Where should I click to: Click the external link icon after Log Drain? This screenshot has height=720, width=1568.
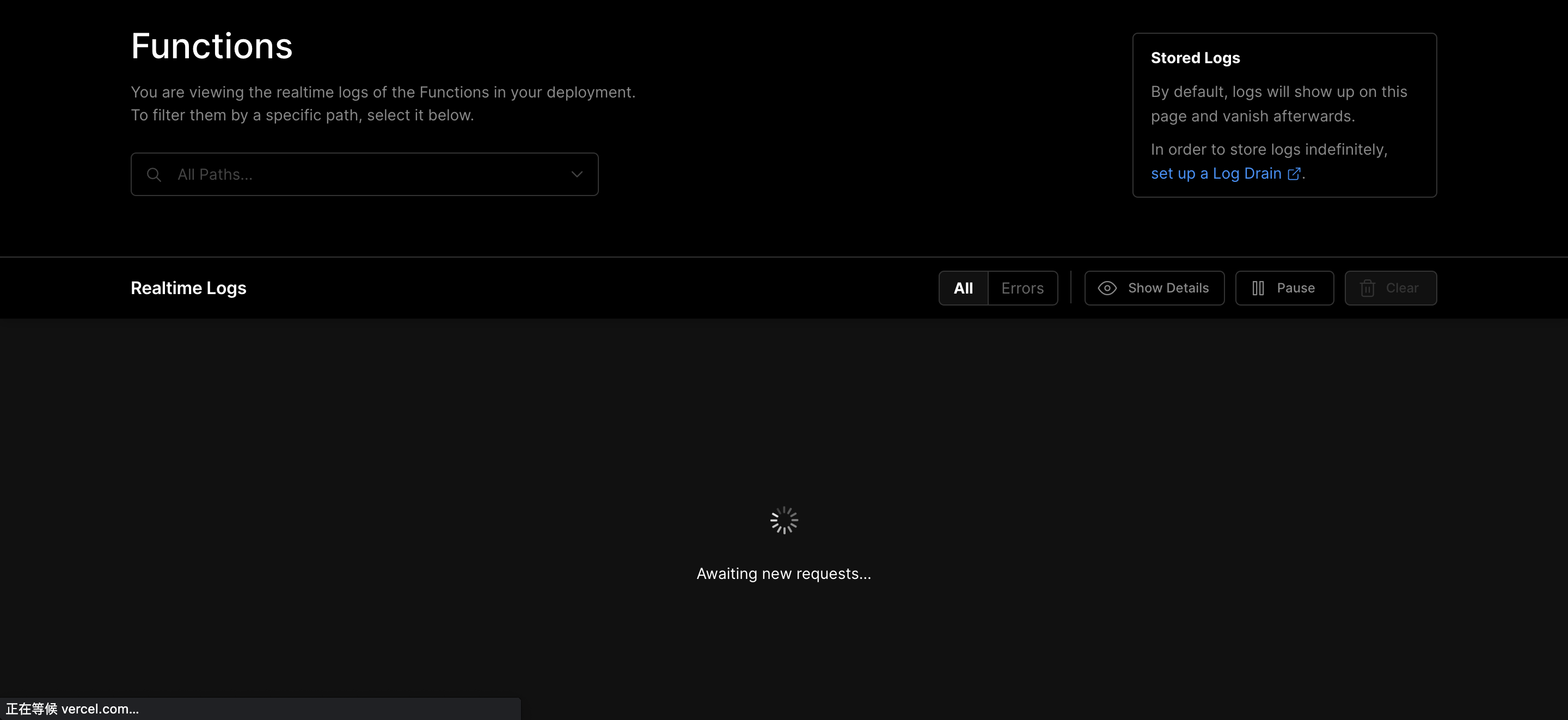click(x=1294, y=174)
